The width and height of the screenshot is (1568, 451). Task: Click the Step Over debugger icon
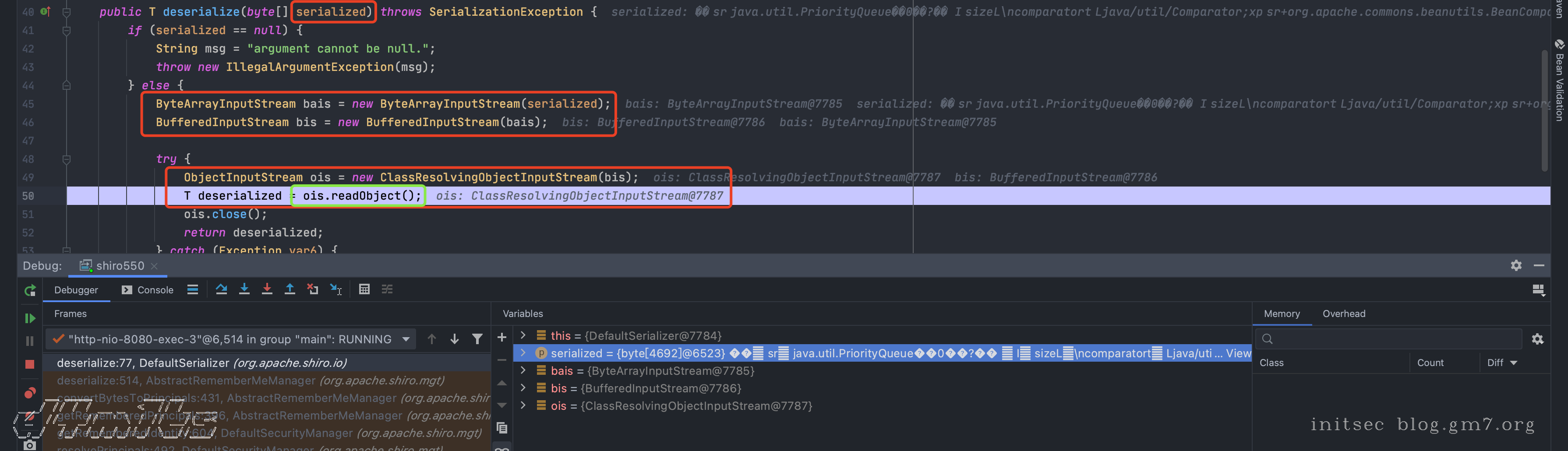click(x=221, y=289)
